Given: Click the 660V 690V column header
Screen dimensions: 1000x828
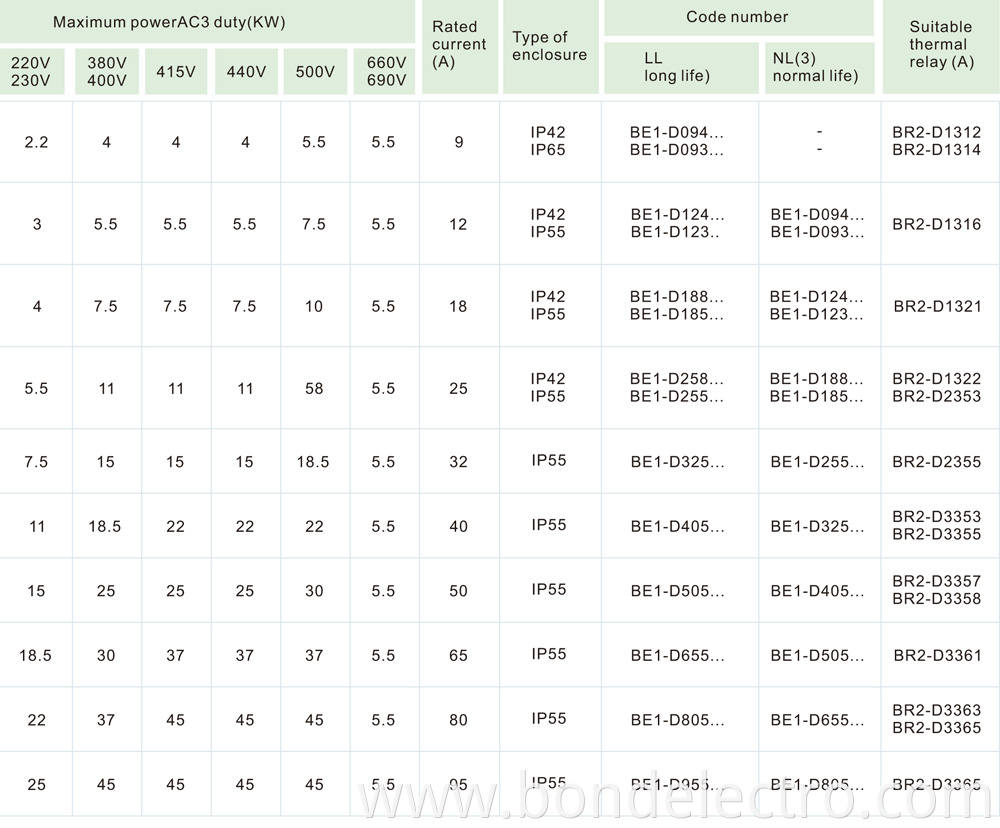Looking at the screenshot, I should click(x=385, y=71).
